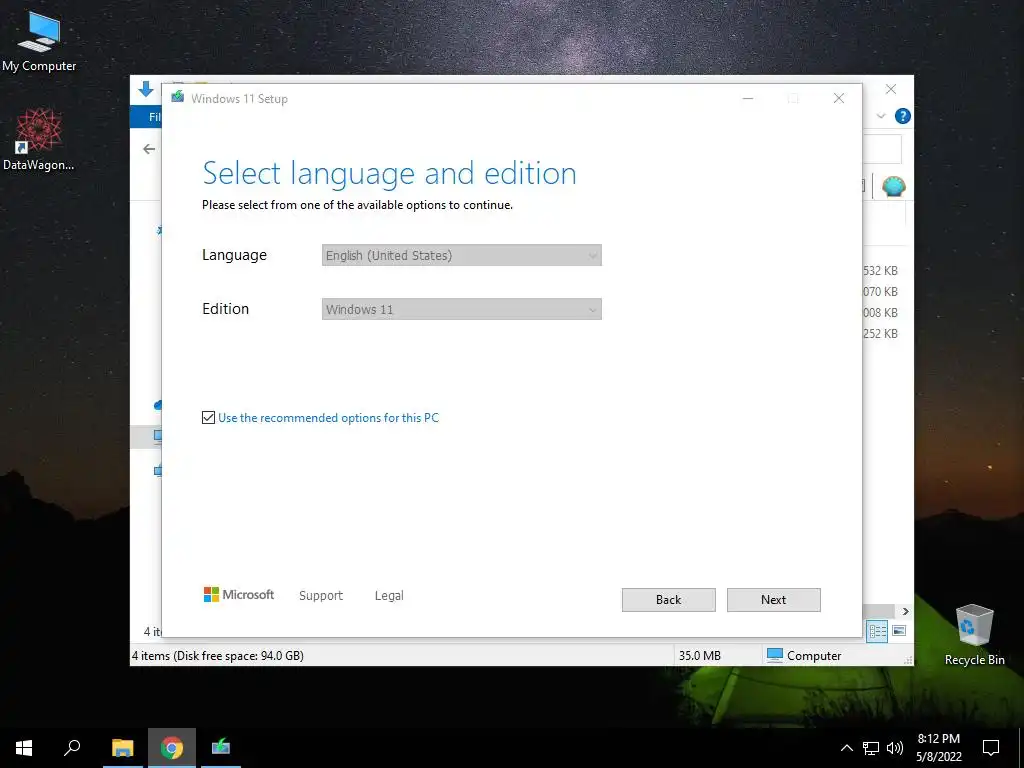The width and height of the screenshot is (1024, 768).
Task: Click the Back button
Action: click(668, 600)
